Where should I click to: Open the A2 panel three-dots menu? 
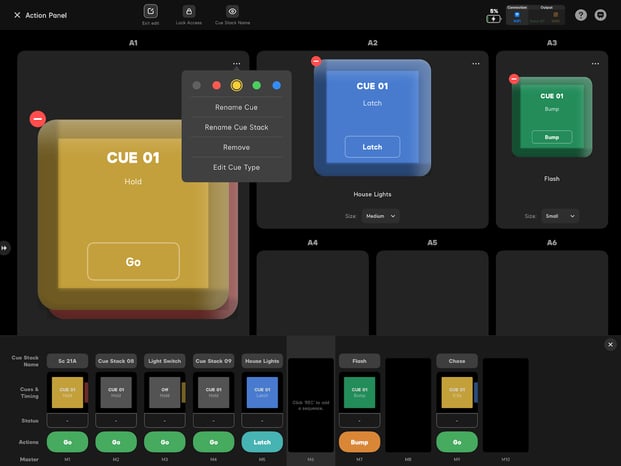coord(476,63)
